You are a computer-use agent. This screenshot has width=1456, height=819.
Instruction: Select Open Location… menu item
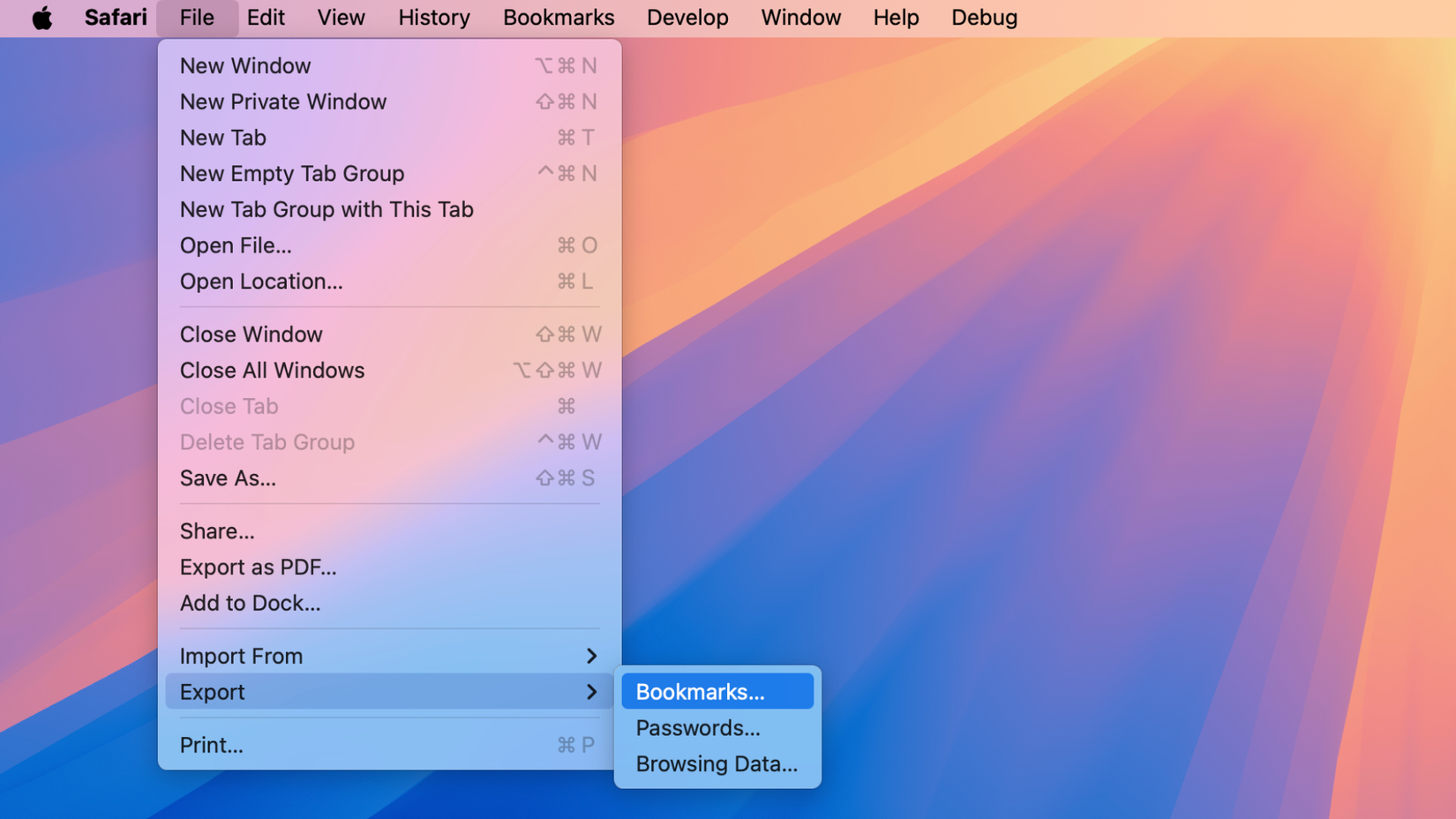(389, 282)
